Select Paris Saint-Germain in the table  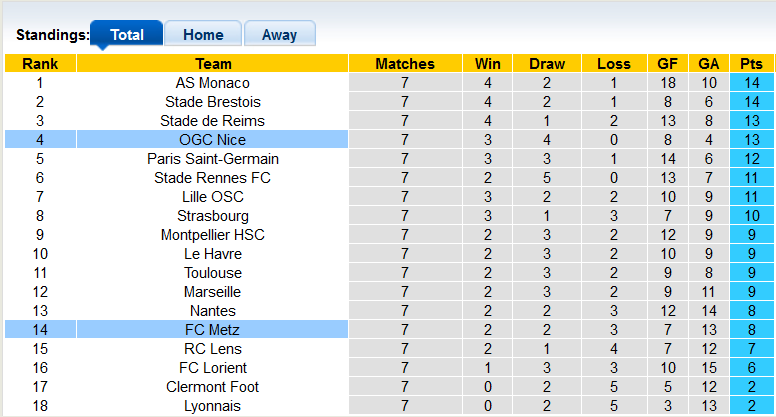[x=212, y=159]
